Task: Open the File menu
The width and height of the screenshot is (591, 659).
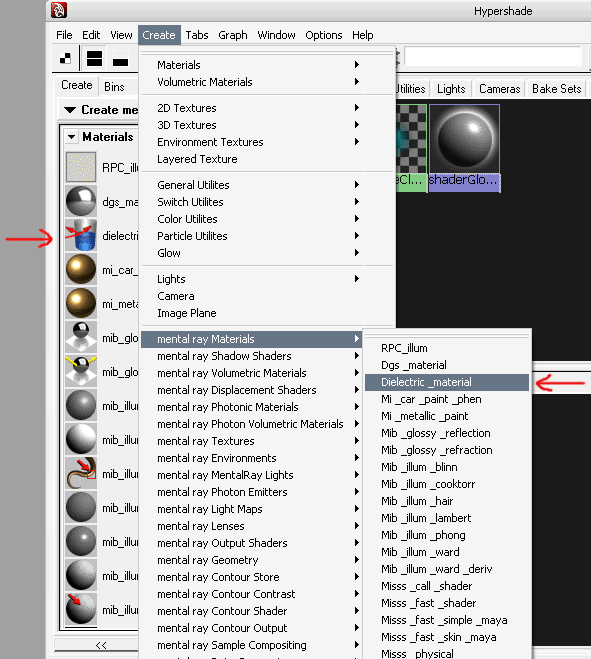Action: click(x=64, y=35)
